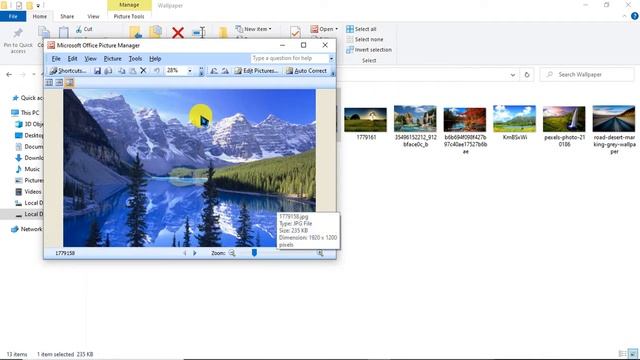Select Videos in navigation pane
This screenshot has width=640, height=360.
click(x=28, y=191)
